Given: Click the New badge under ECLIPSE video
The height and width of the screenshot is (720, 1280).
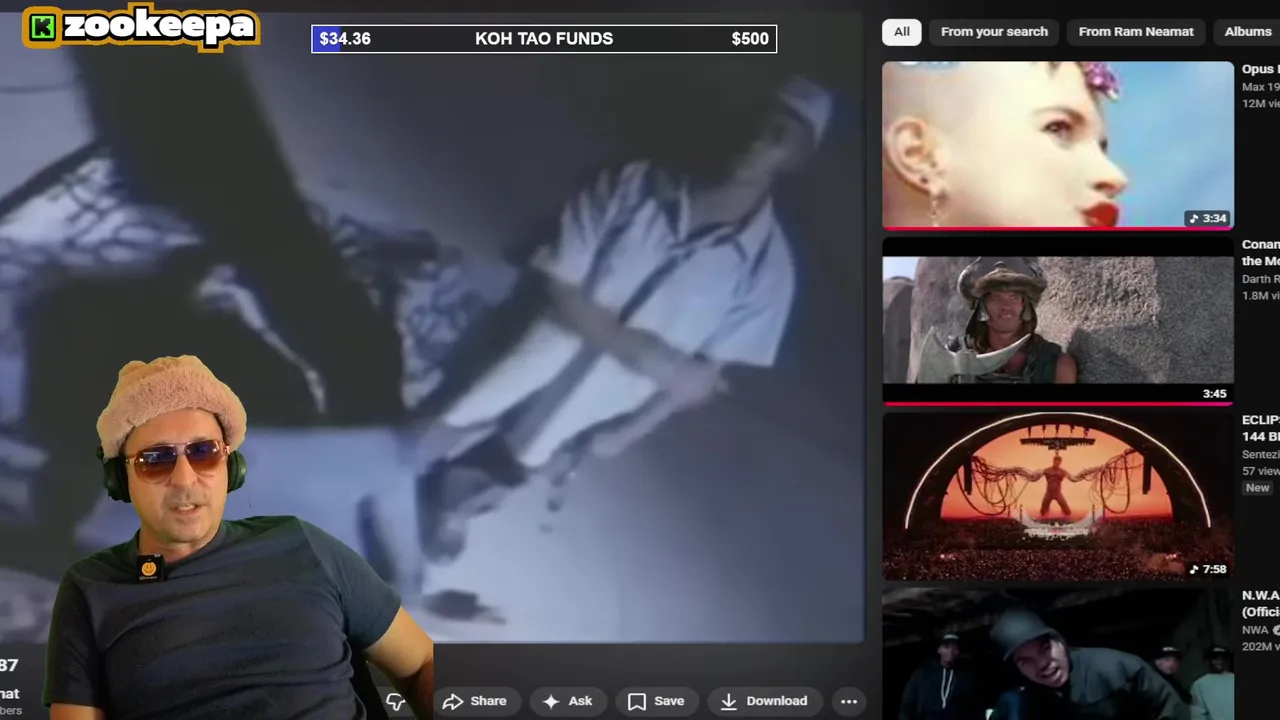Looking at the screenshot, I should coord(1257,488).
